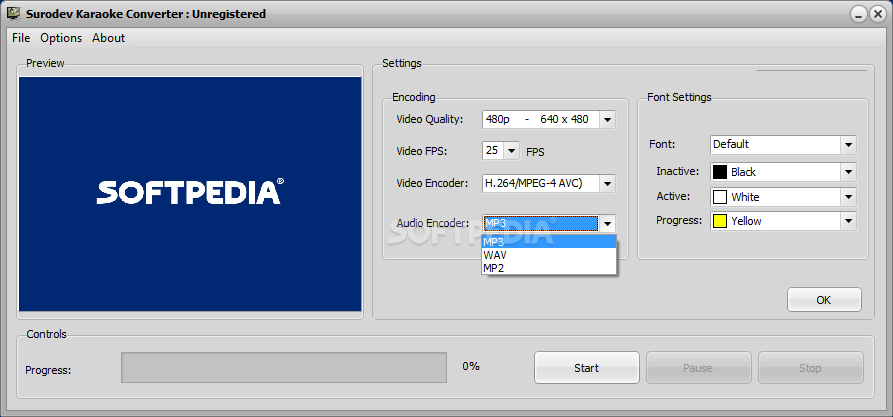Viewport: 893px width, 417px height.
Task: Click the black Inactive color swatch
Action: [720, 172]
